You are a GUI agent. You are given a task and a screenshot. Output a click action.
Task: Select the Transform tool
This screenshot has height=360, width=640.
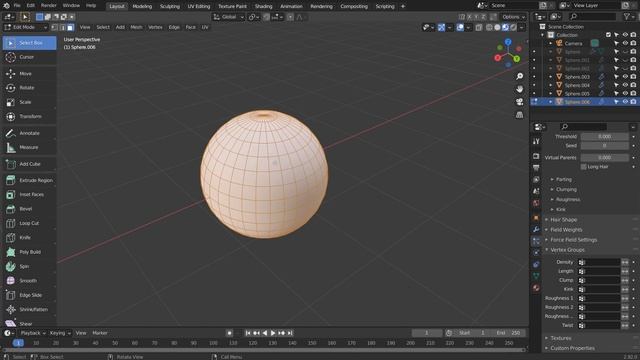point(29,116)
